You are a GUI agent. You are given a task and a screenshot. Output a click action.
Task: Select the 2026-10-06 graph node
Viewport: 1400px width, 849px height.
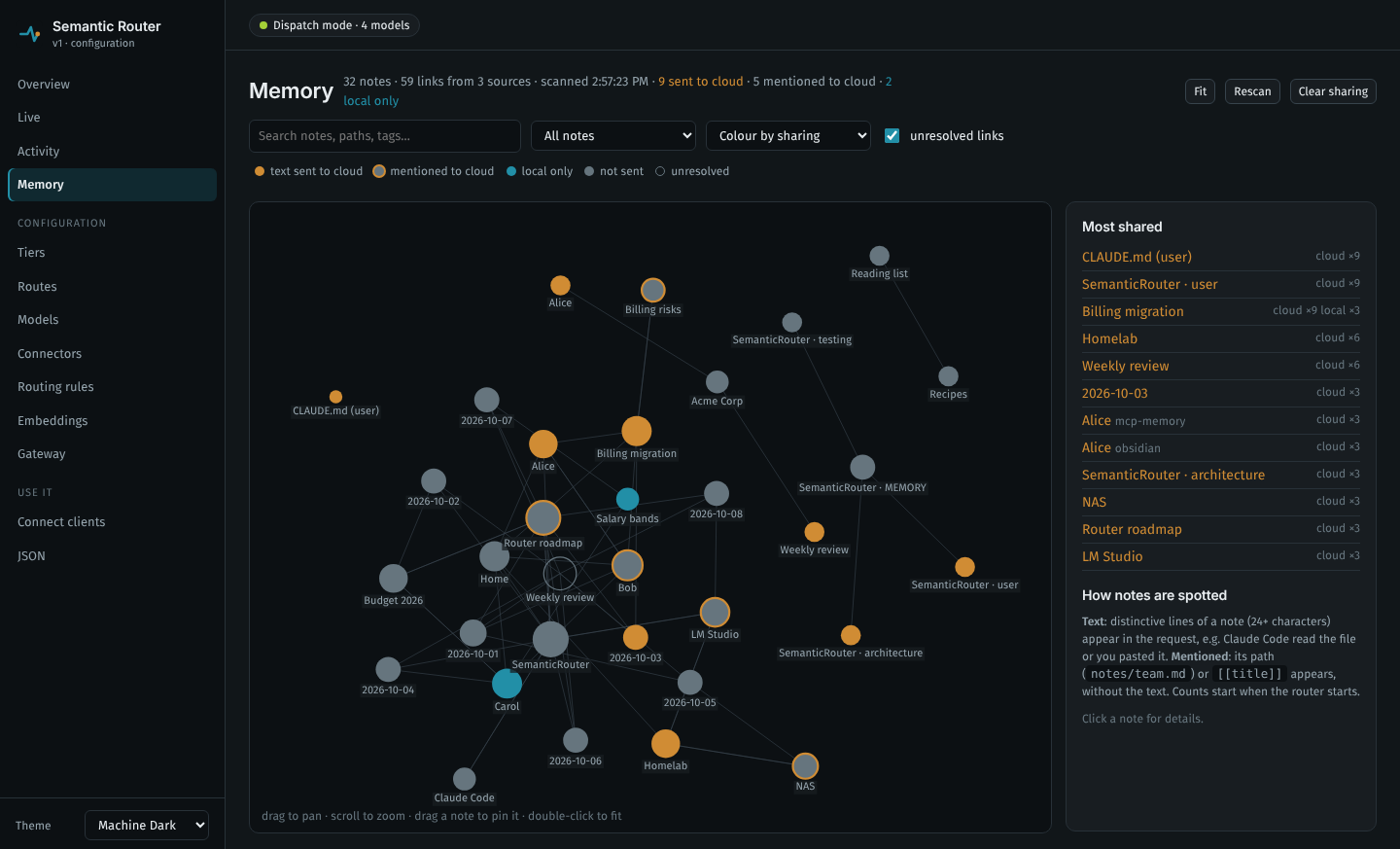(x=576, y=741)
